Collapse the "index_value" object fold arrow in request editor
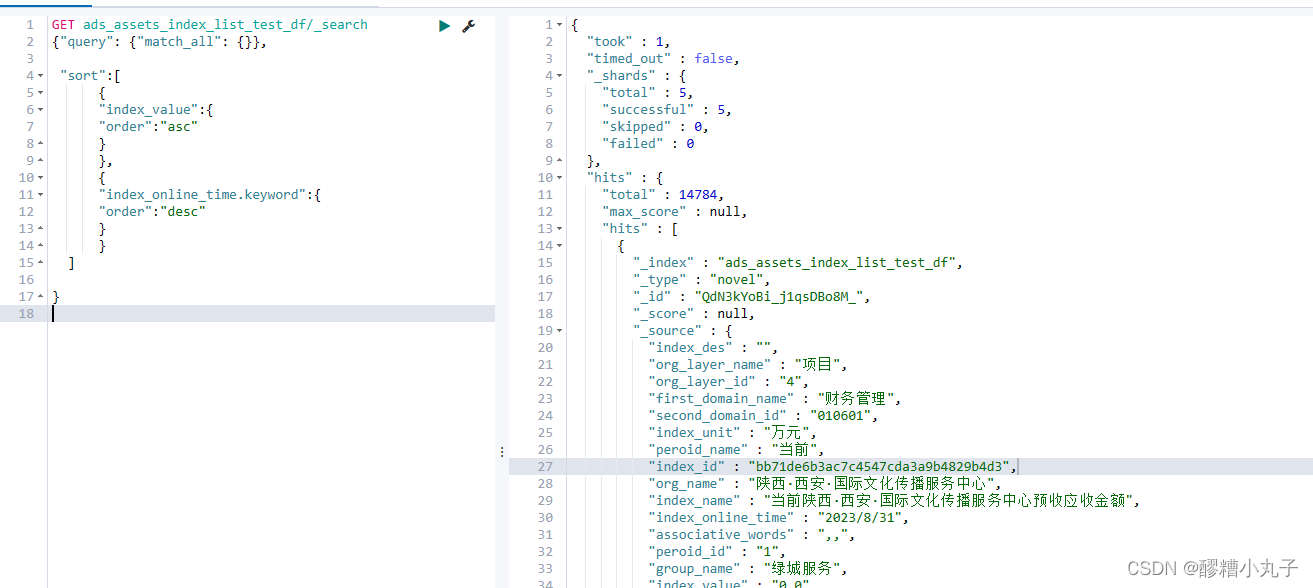This screenshot has height=588, width=1313. click(39, 110)
